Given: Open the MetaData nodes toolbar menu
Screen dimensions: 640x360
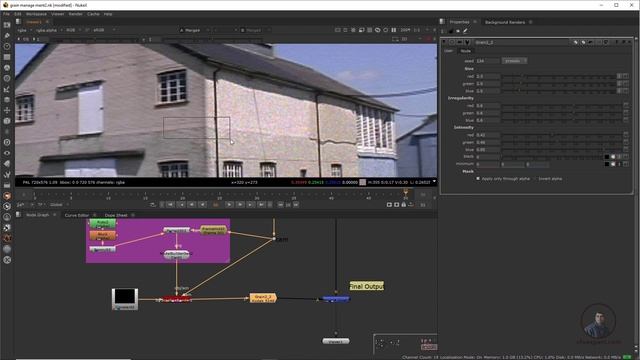Looking at the screenshot, I should pyautogui.click(x=7, y=164).
